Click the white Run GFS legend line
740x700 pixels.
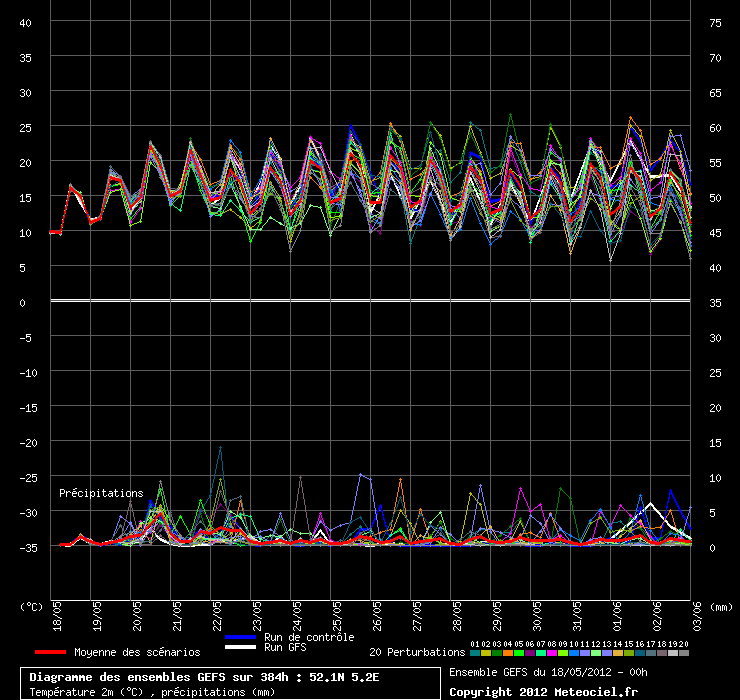241,647
